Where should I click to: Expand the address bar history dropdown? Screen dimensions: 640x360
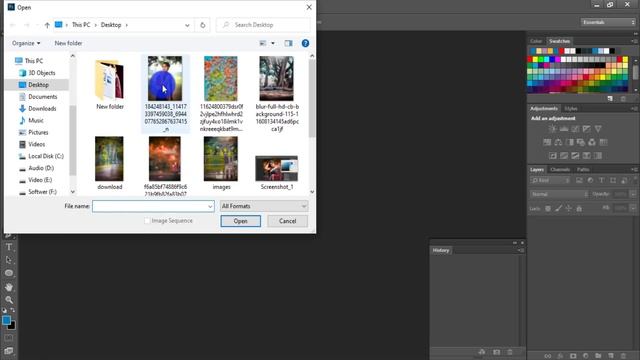pyautogui.click(x=187, y=25)
